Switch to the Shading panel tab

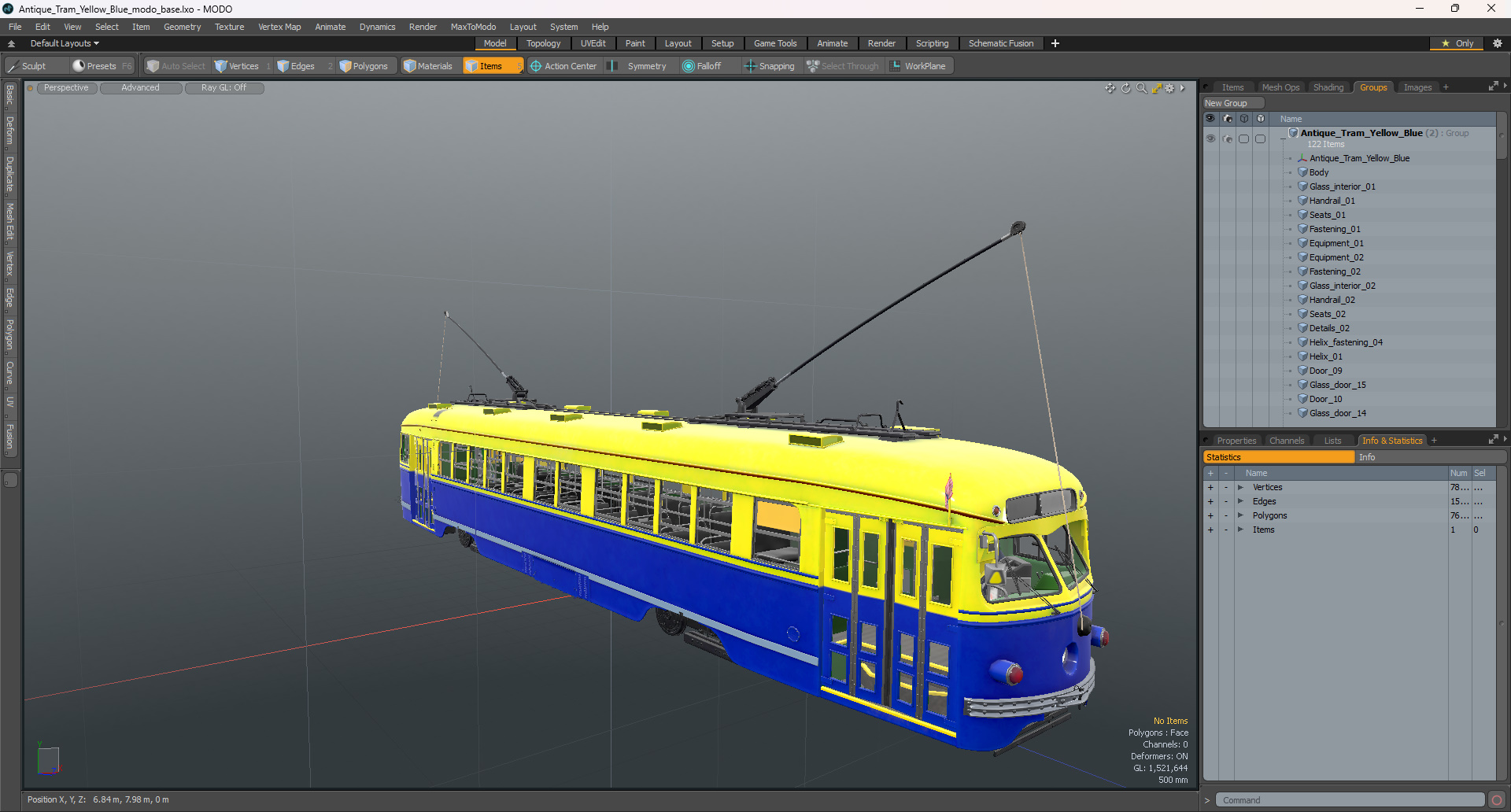(1328, 87)
